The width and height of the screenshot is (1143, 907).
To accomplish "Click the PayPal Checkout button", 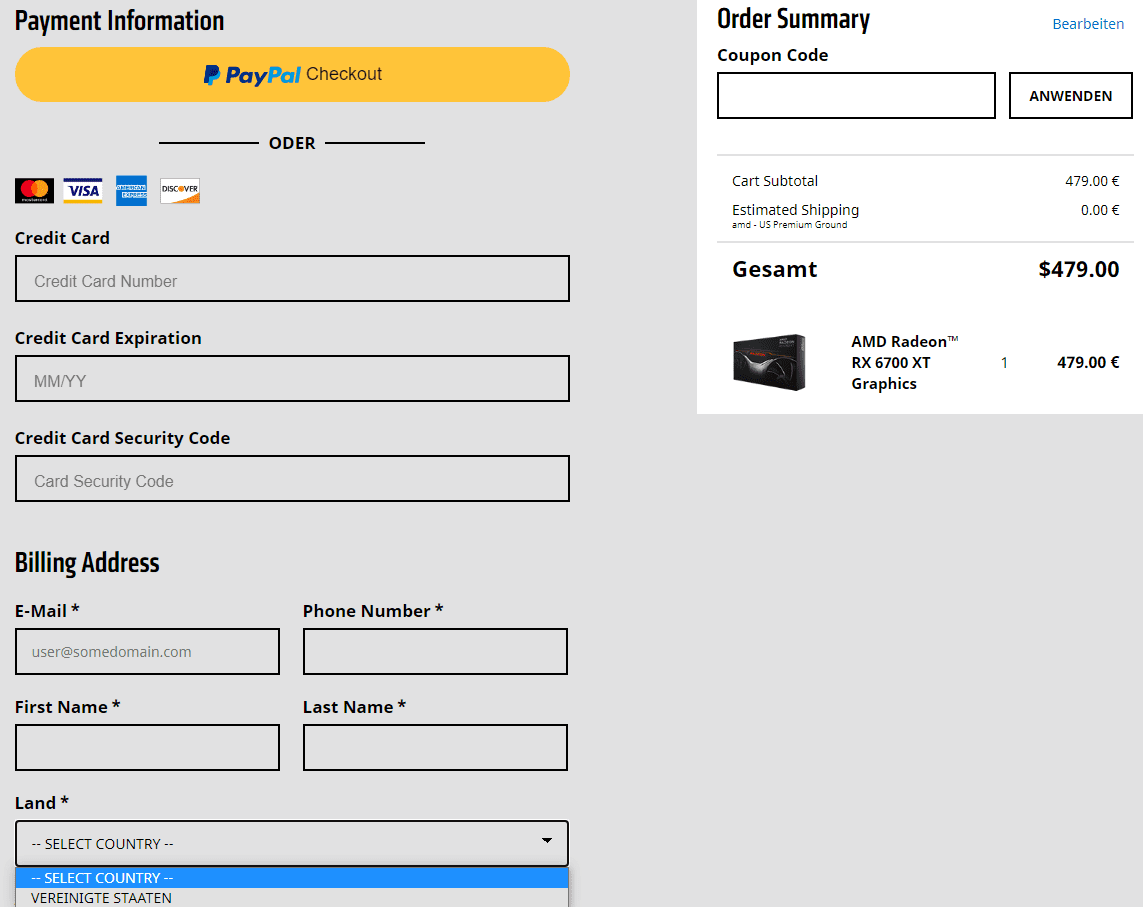I will [x=292, y=74].
